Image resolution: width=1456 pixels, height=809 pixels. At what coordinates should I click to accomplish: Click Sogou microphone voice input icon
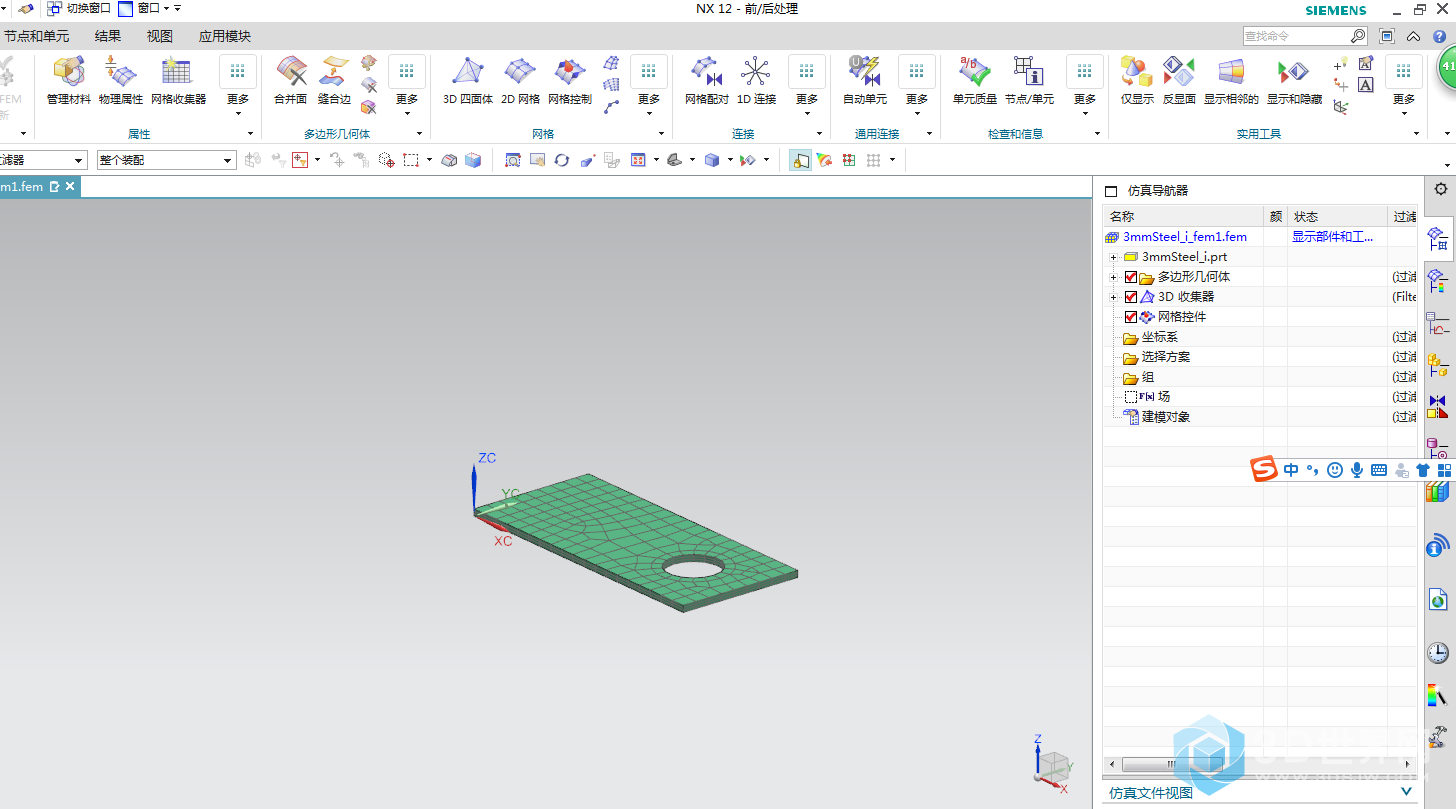[1357, 470]
